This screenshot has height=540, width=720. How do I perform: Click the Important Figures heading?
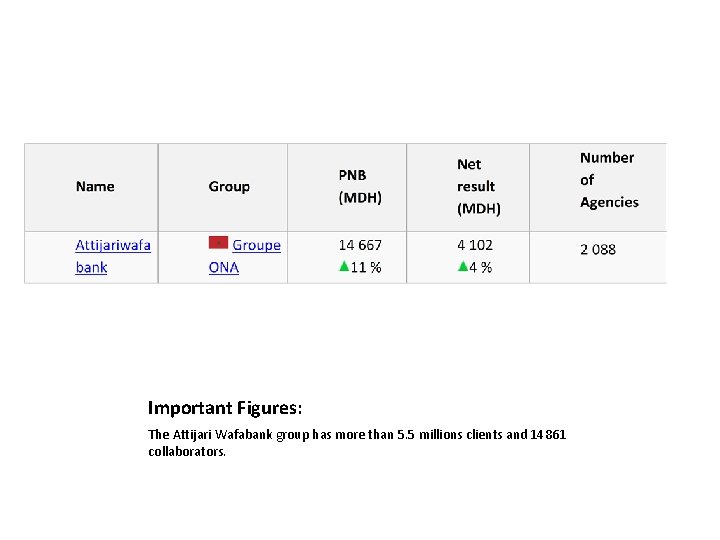click(x=225, y=408)
